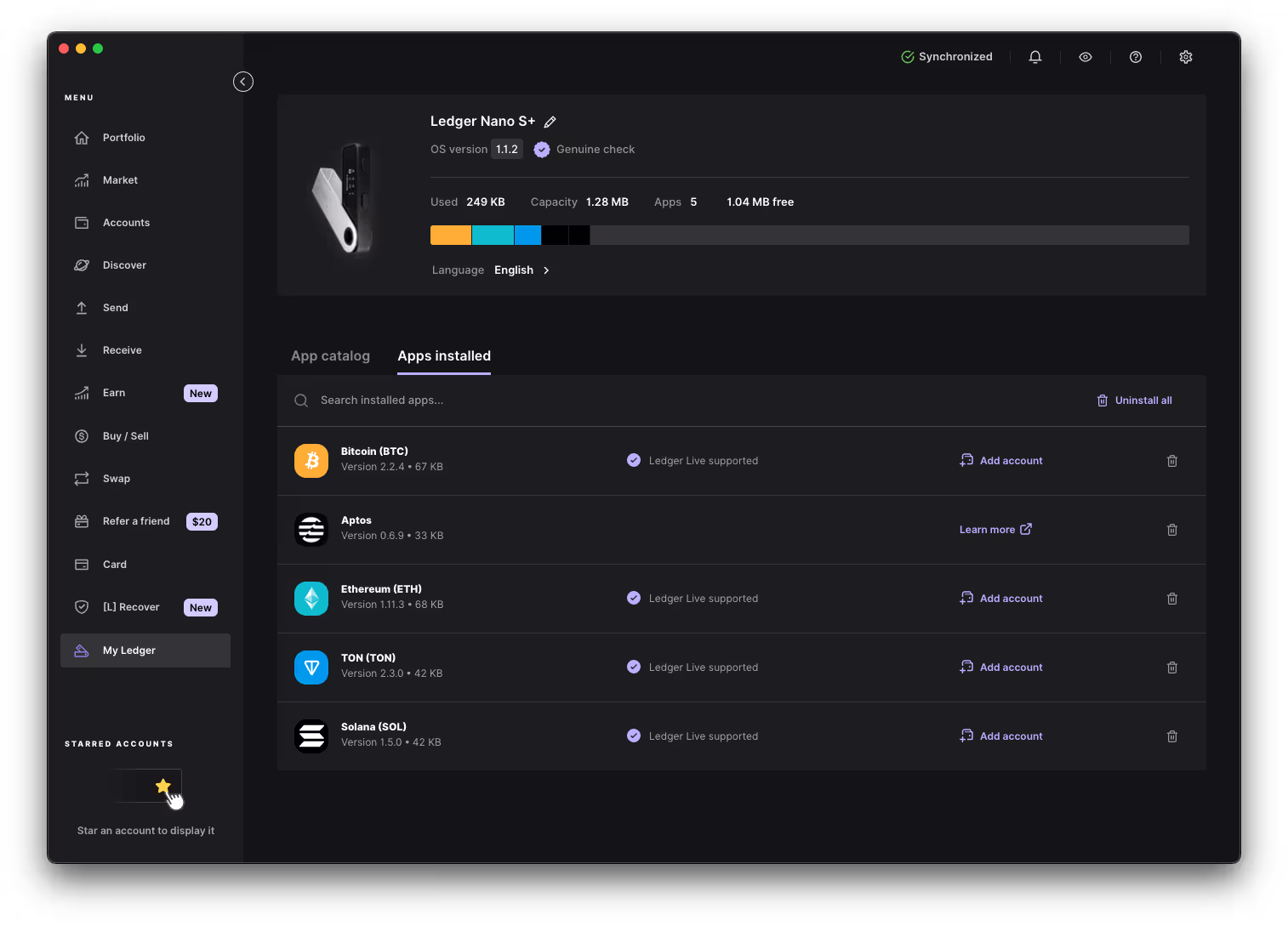Toggle balance visibility eye icon

tap(1086, 57)
